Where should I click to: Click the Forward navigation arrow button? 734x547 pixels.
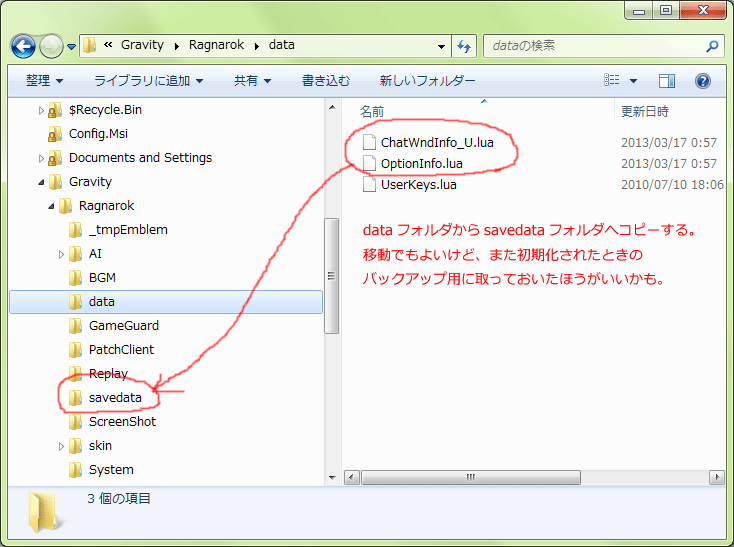click(x=51, y=46)
